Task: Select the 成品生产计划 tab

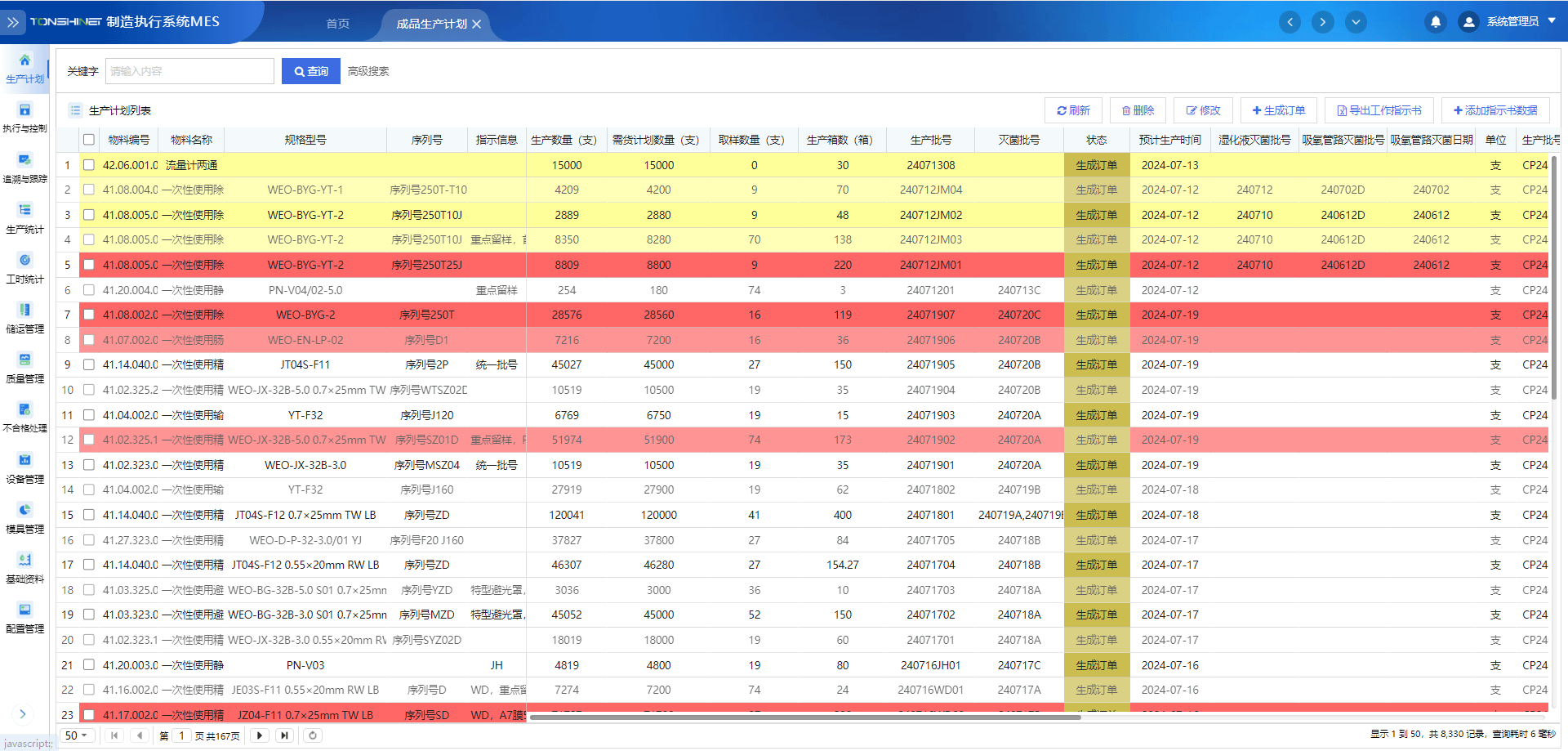Action: point(431,24)
